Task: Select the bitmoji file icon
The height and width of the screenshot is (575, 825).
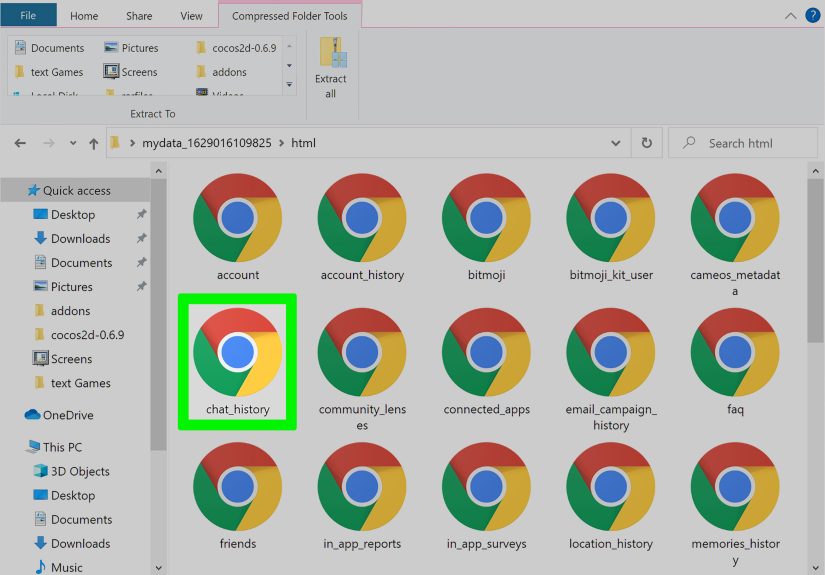Action: tap(486, 218)
